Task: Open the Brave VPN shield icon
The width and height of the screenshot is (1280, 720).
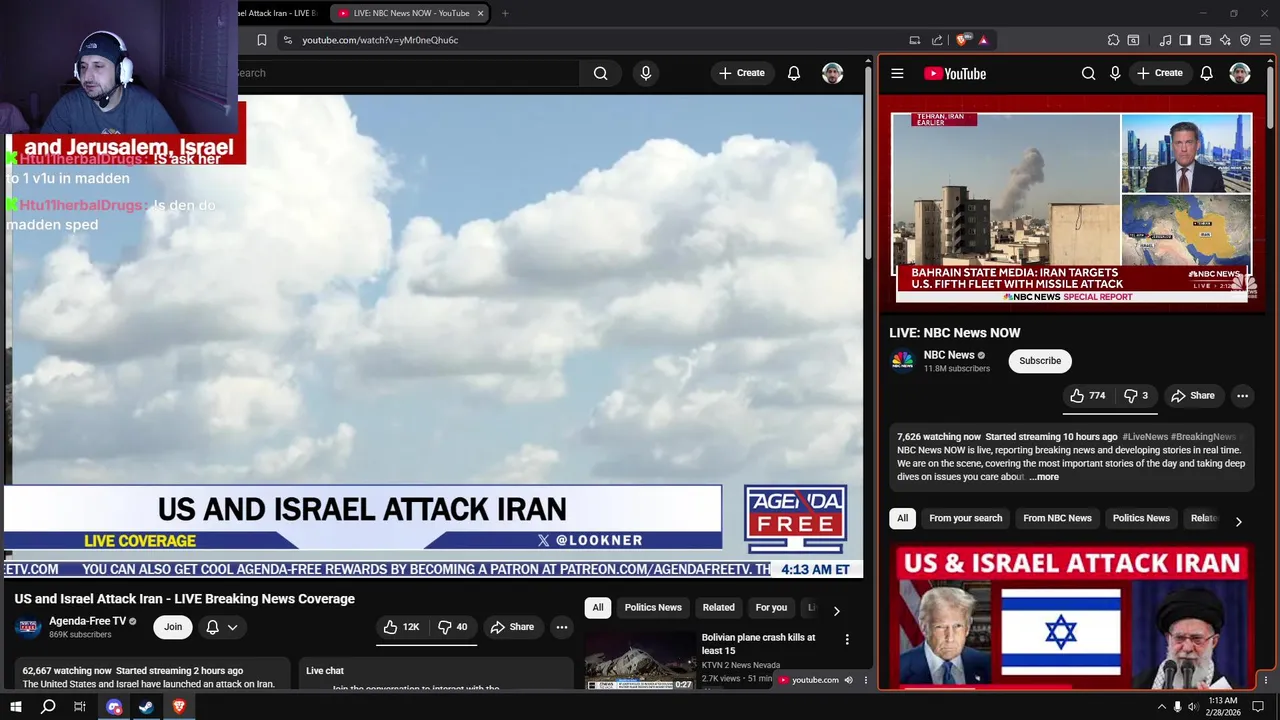Action: [1245, 40]
